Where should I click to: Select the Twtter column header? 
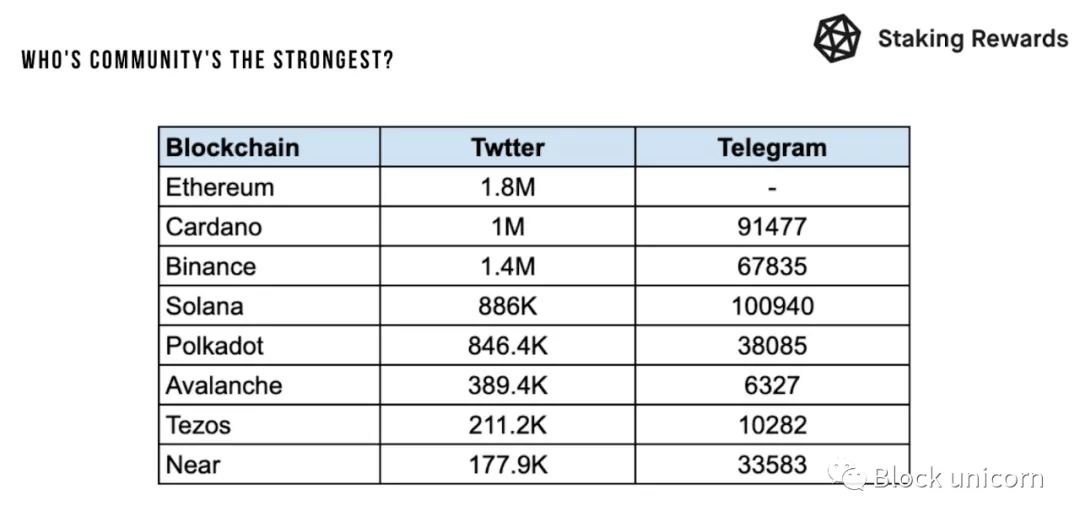(x=508, y=147)
